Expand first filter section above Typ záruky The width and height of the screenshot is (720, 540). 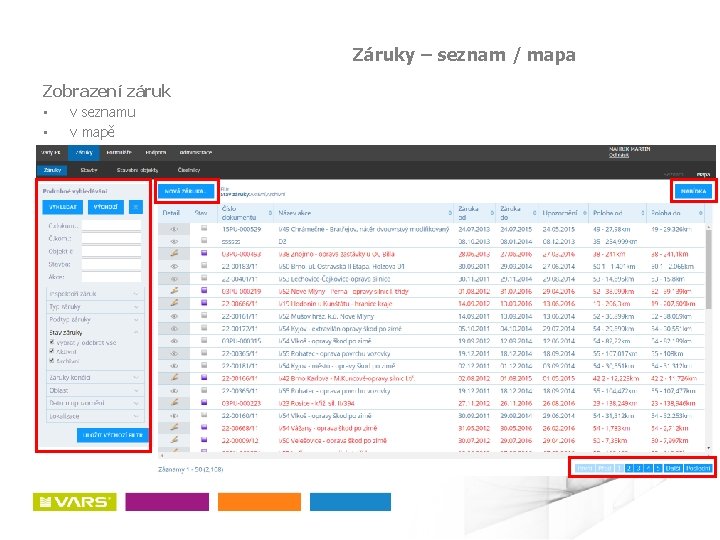(95, 293)
